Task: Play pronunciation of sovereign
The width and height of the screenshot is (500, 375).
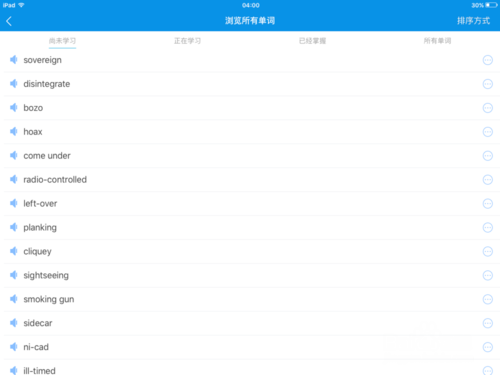Action: click(x=14, y=60)
